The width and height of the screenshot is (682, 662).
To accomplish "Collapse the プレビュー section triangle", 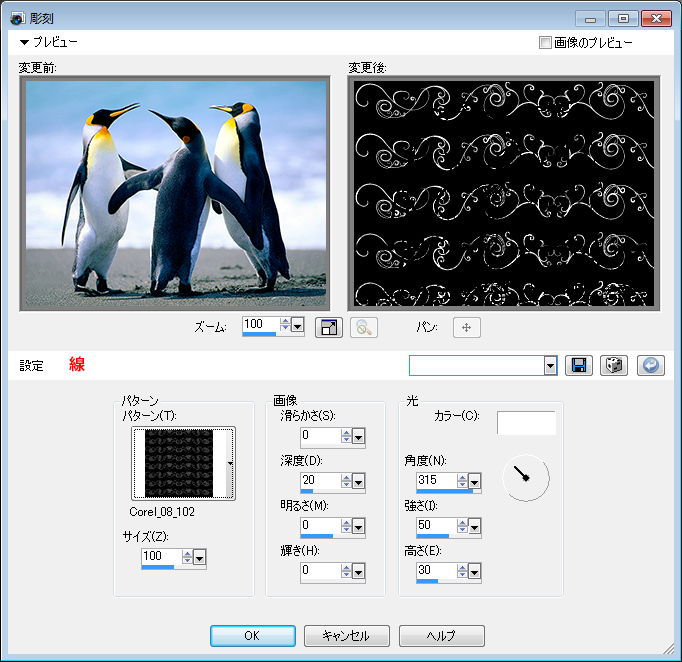I will (24, 43).
